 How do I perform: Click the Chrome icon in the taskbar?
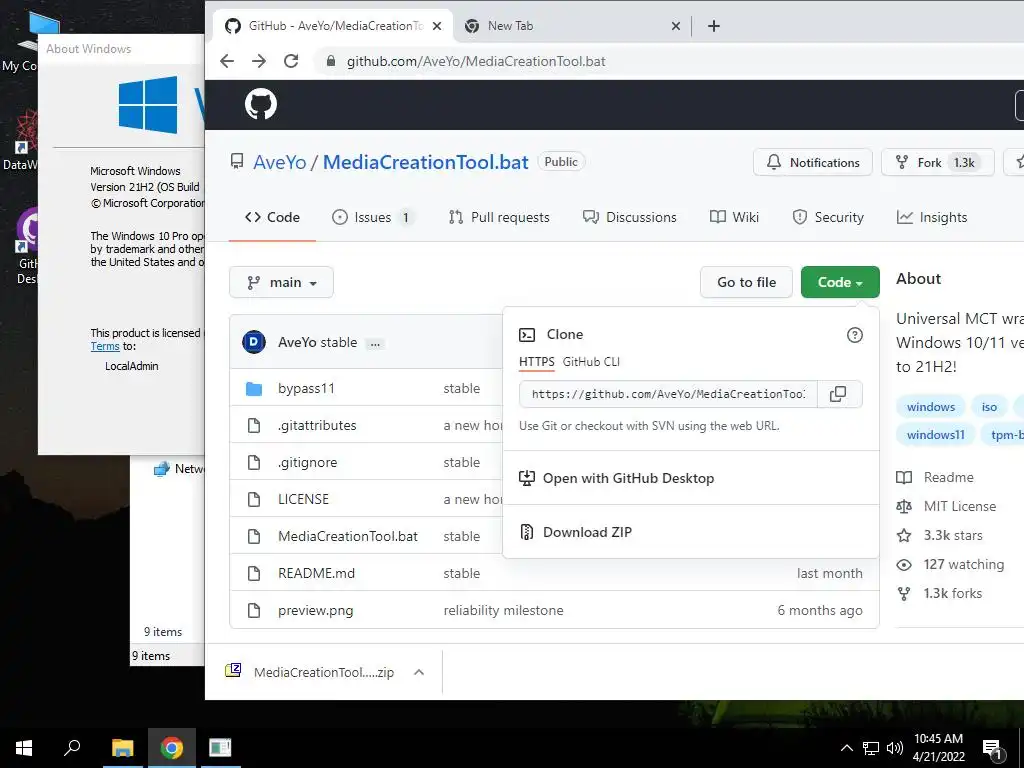point(171,748)
